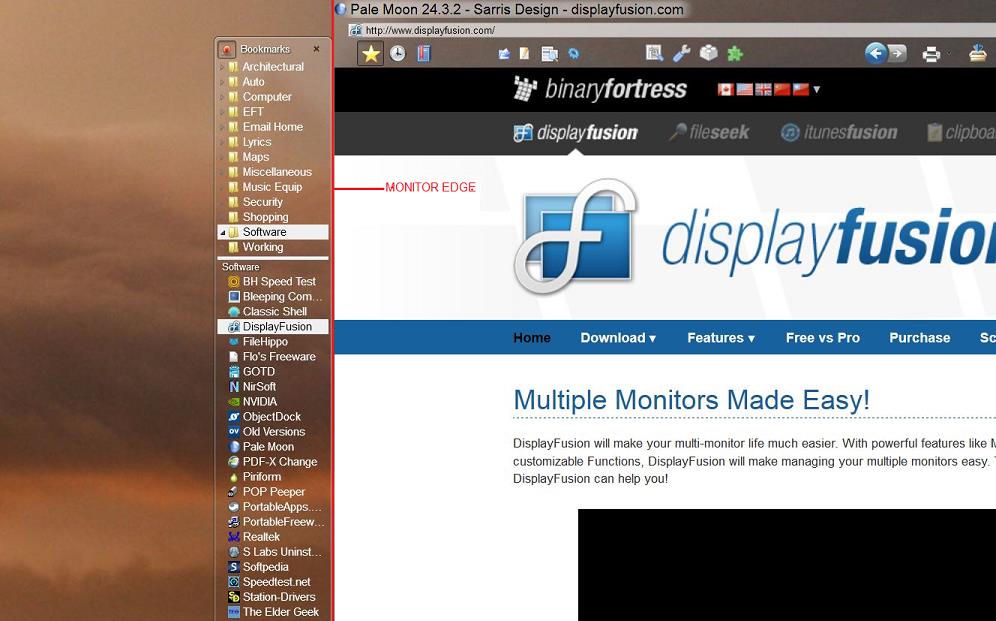Open History via the clock icon

click(398, 54)
